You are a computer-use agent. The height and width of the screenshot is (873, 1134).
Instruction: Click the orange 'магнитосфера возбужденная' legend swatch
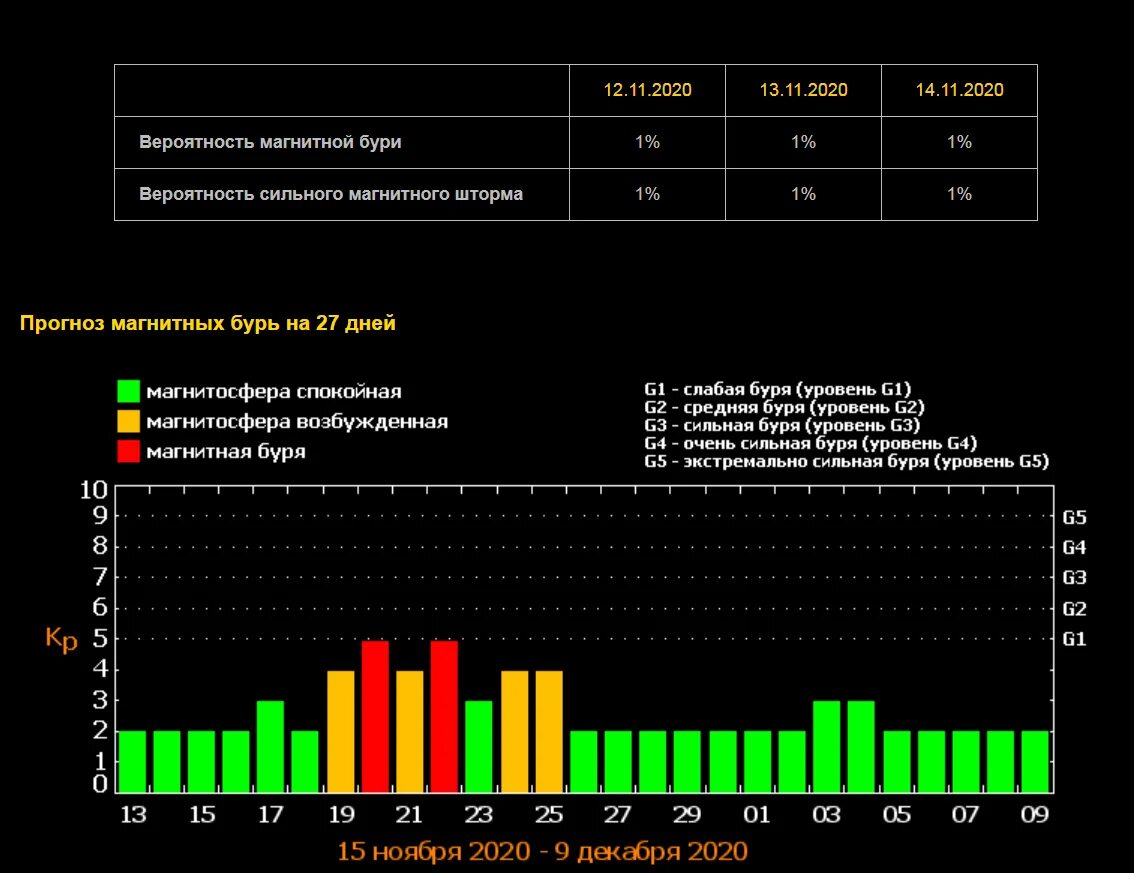pyautogui.click(x=128, y=421)
